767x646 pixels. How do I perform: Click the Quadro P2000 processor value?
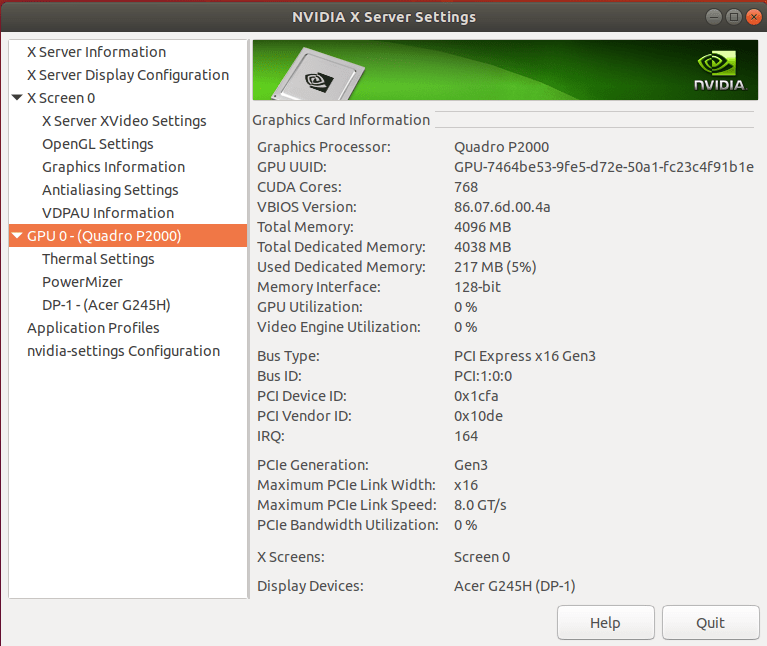[501, 147]
